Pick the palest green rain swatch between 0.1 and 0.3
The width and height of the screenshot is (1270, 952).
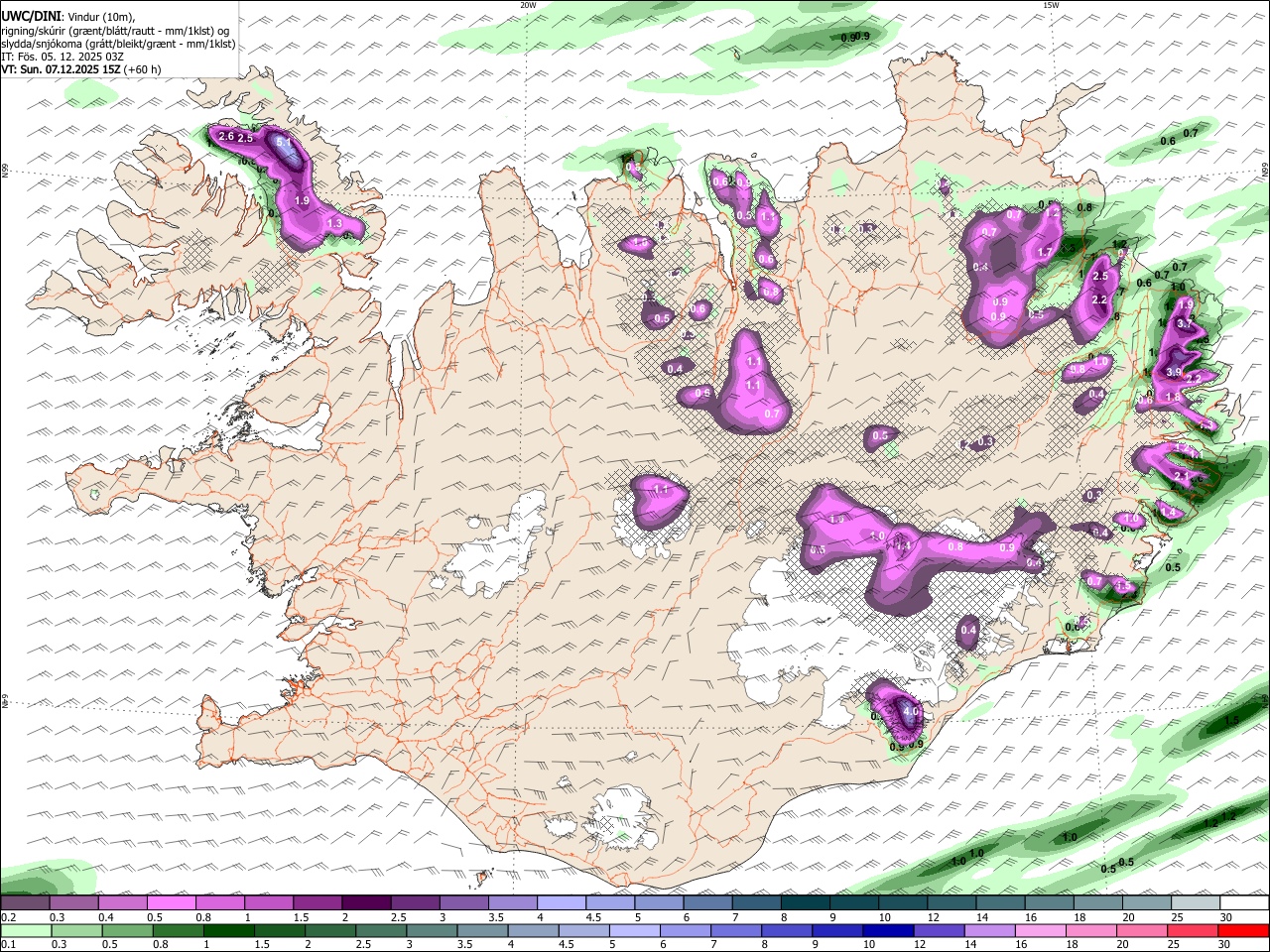pos(26,930)
